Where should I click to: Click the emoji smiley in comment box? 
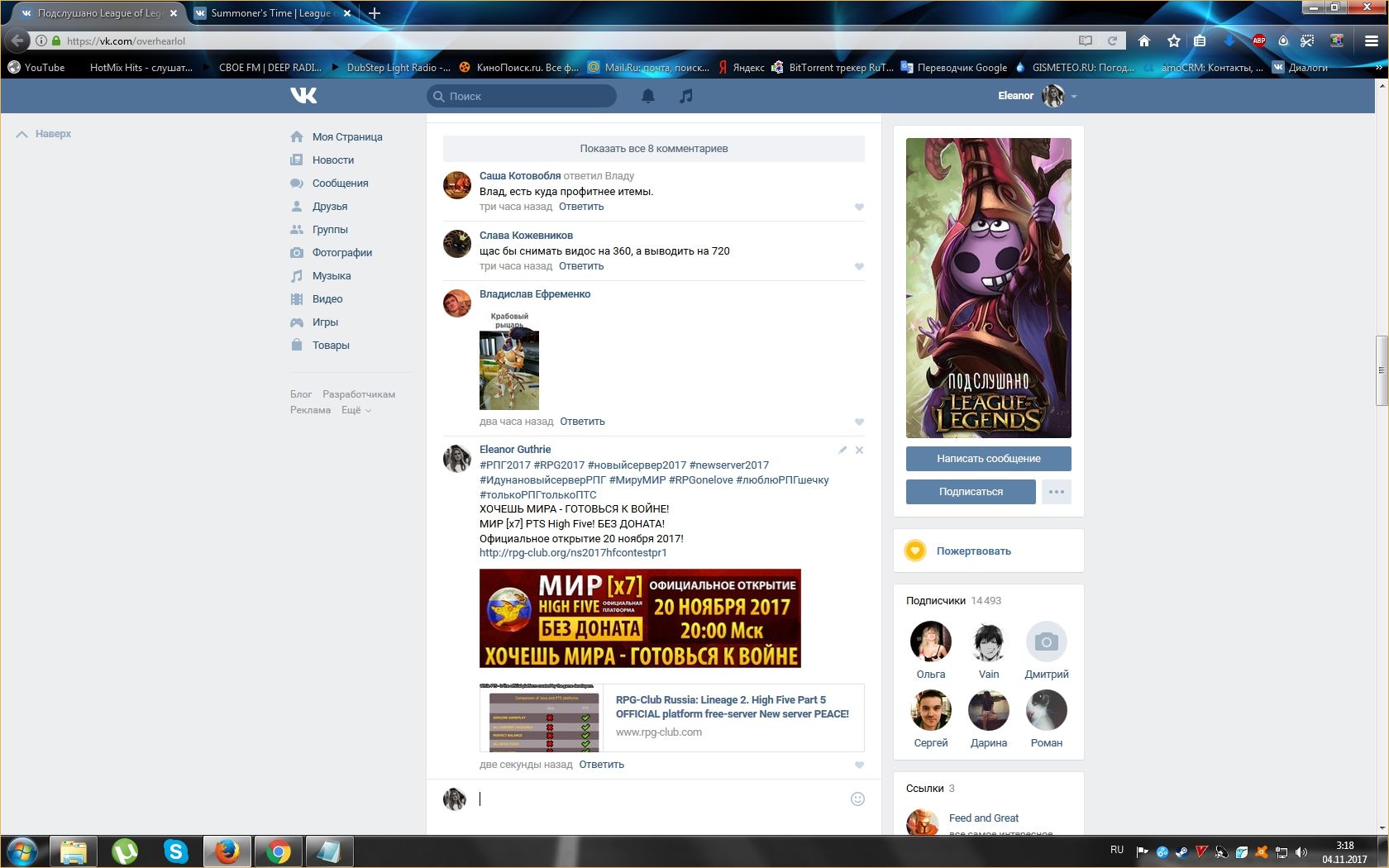857,799
